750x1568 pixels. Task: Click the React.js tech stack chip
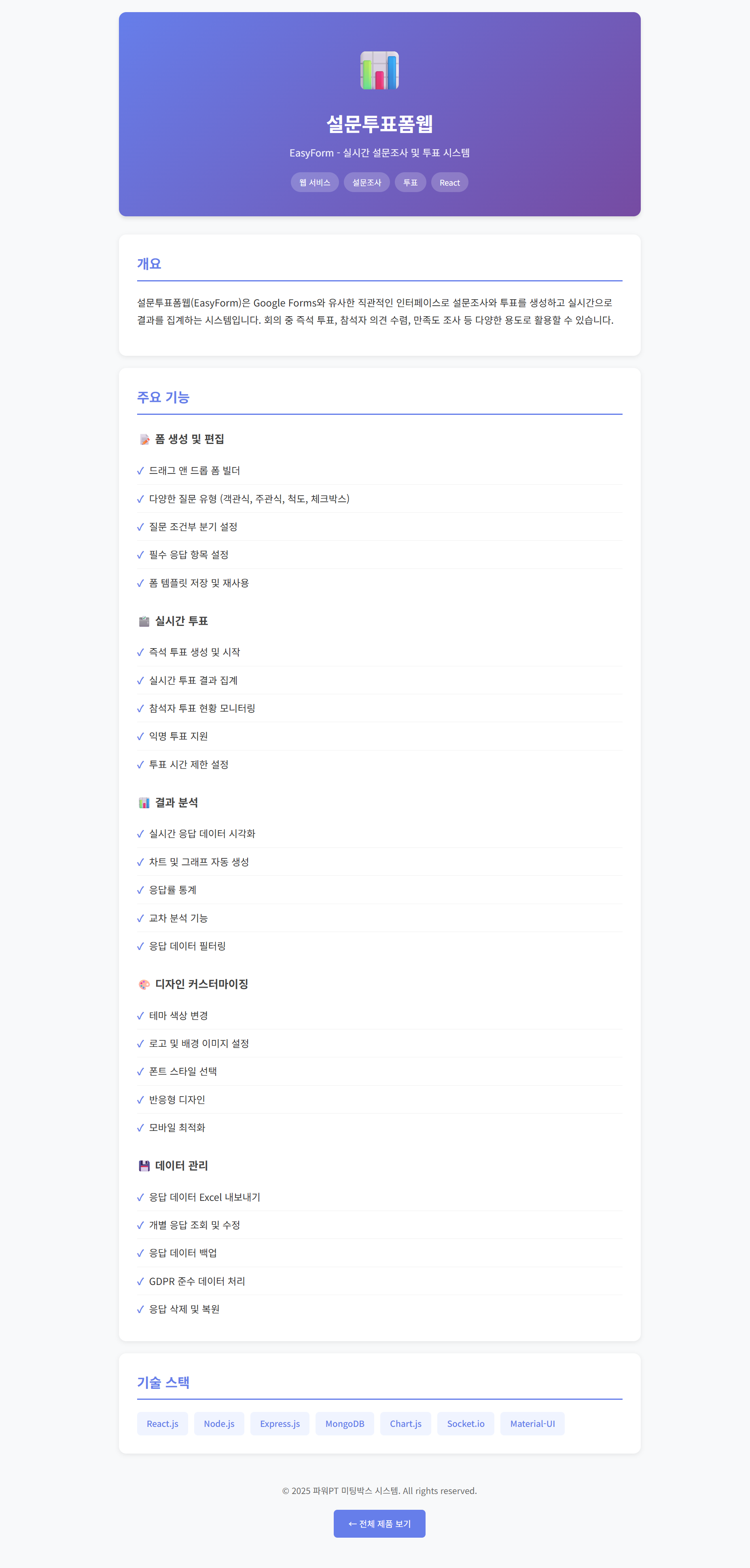pos(163,1424)
